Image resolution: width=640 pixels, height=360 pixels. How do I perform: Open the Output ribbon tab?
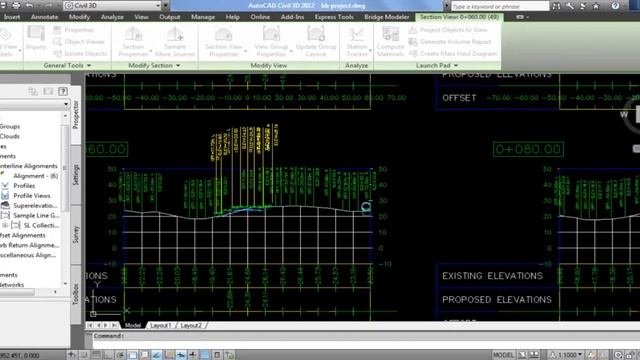170,17
